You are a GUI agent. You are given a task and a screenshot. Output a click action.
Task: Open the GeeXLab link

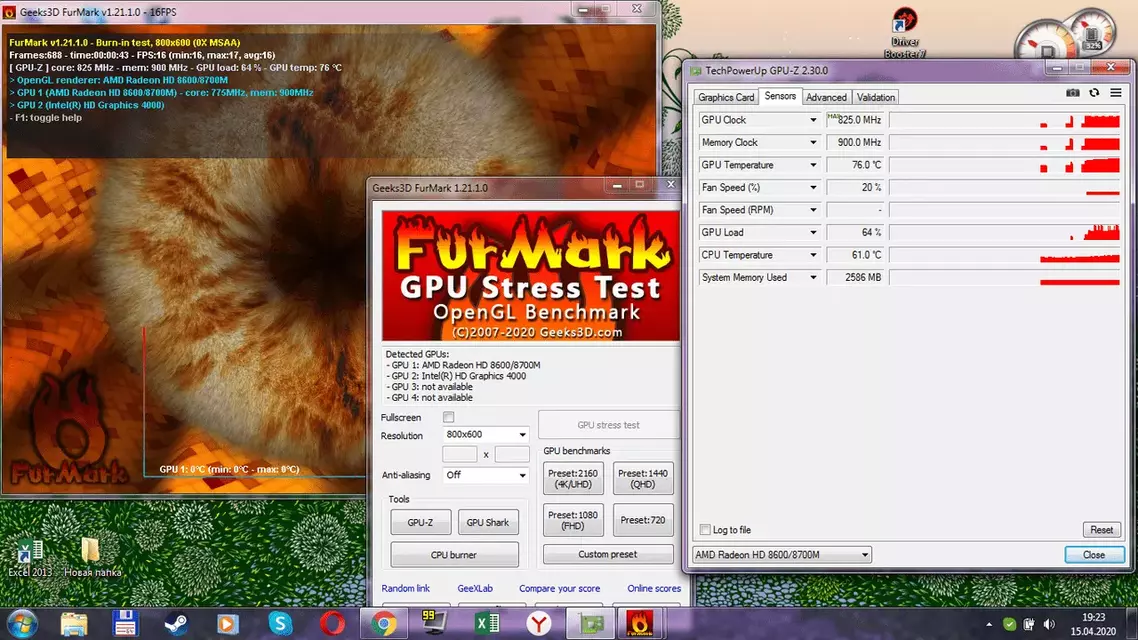click(x=475, y=588)
